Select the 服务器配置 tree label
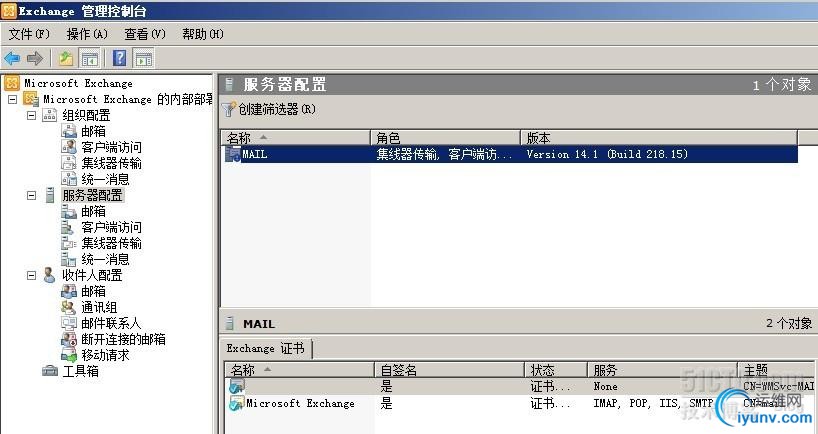 click(x=93, y=195)
